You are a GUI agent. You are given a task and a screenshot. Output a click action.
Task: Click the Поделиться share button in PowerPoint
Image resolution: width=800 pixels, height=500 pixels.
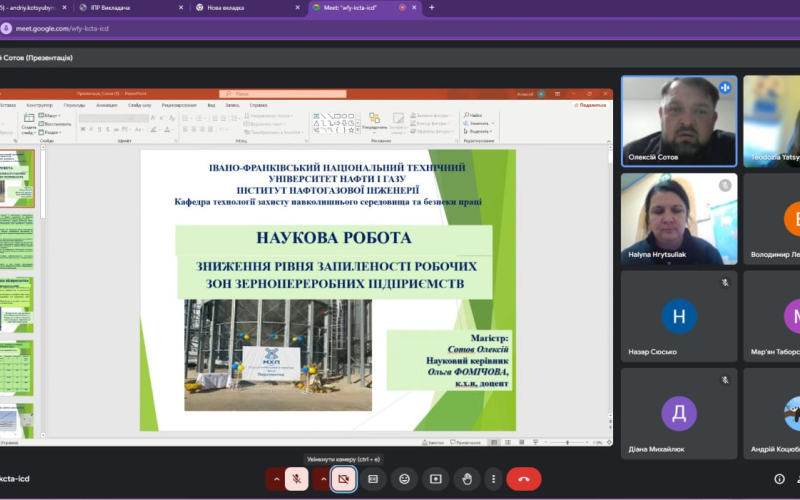pos(590,105)
